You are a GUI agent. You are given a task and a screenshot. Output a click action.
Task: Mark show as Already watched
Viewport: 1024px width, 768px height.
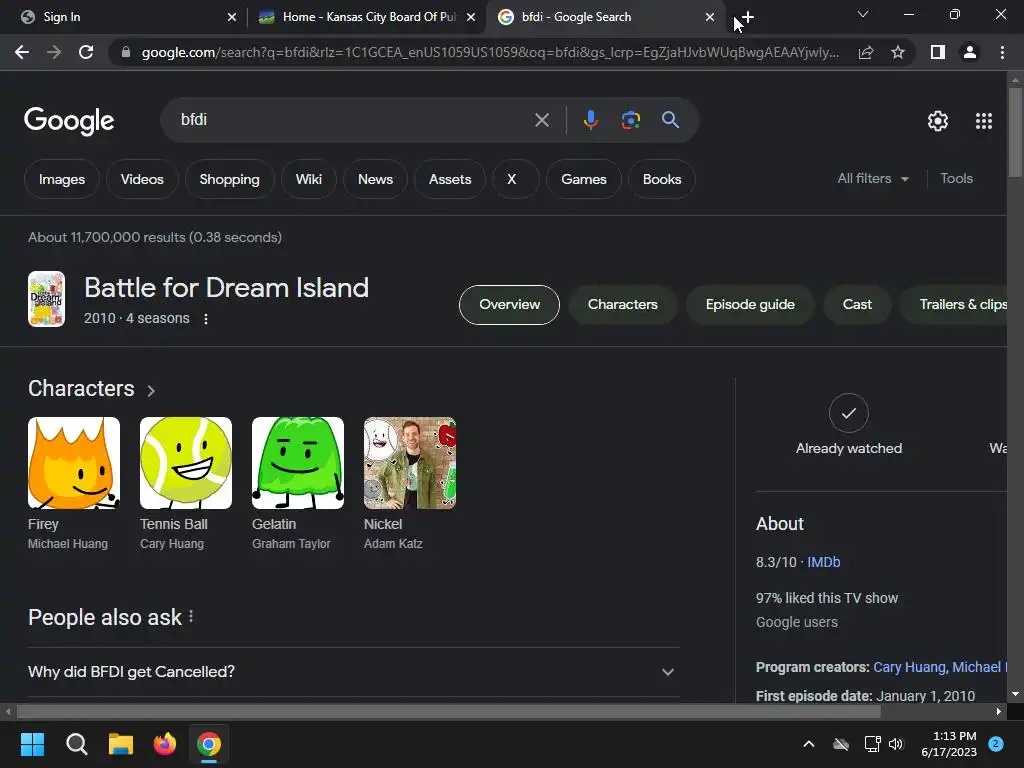click(848, 424)
